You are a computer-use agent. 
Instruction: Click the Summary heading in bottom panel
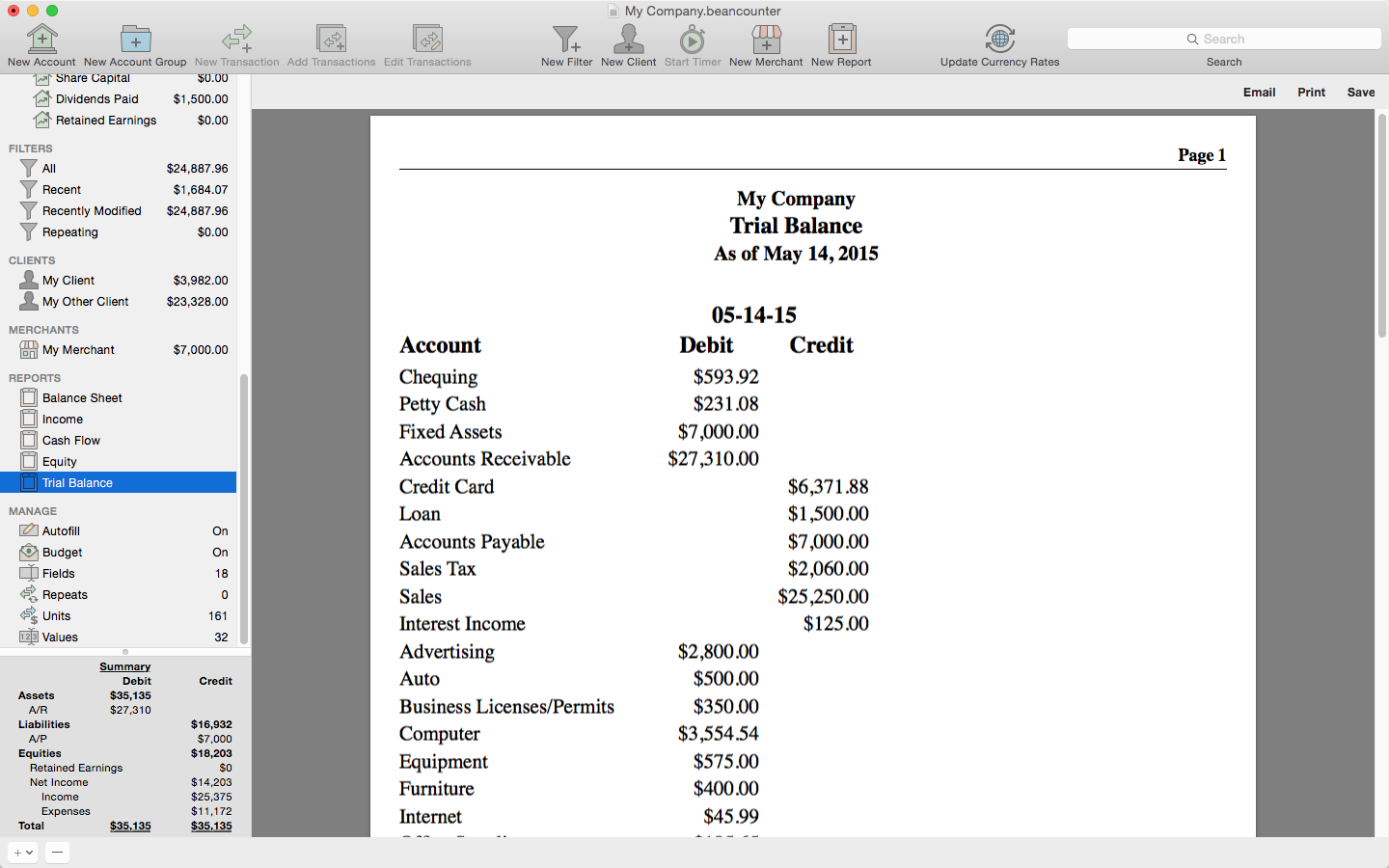point(124,666)
